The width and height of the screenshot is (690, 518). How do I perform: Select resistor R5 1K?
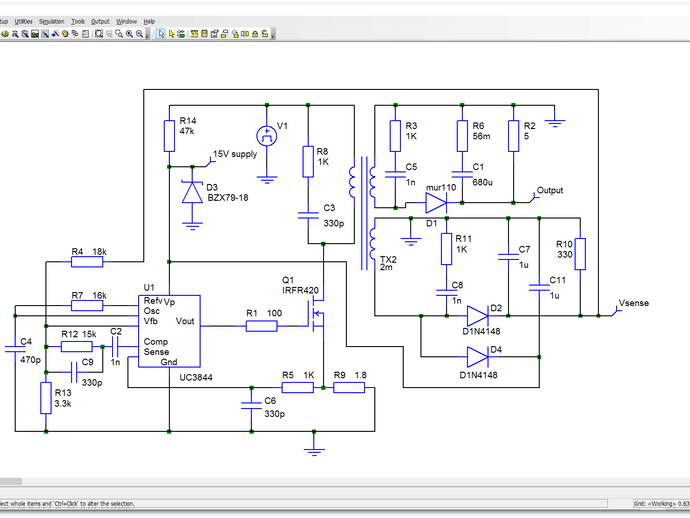(297, 388)
